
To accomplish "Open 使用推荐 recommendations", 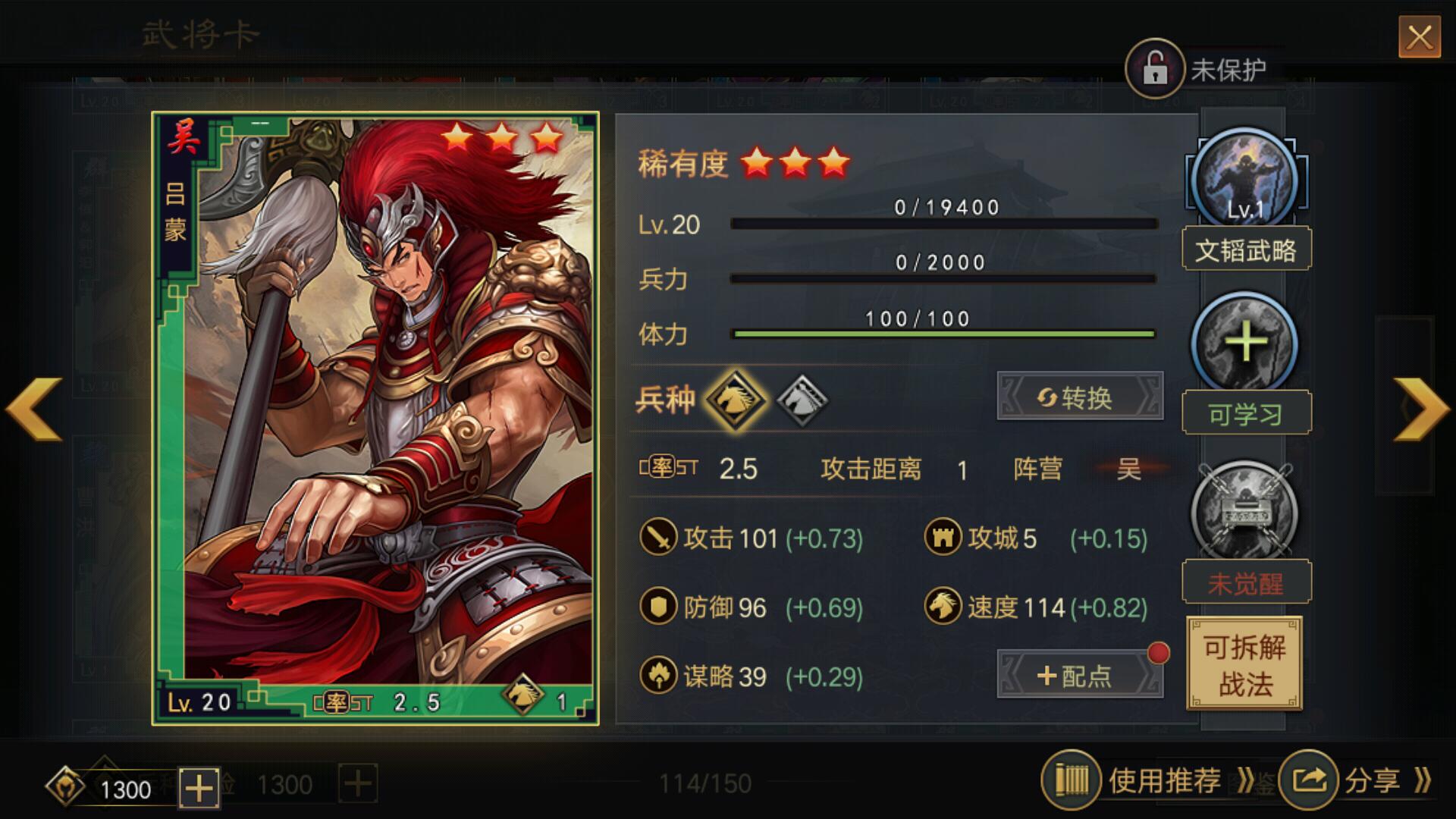I will [1148, 780].
